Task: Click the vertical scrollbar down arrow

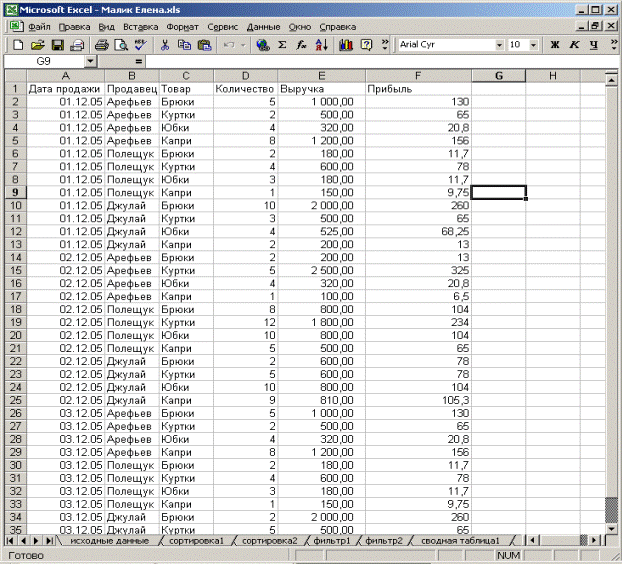Action: (x=612, y=526)
